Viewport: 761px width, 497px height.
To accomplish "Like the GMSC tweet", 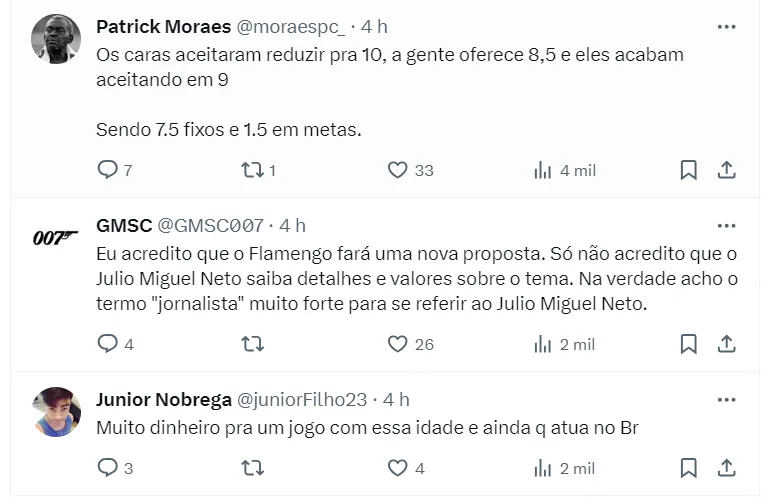I will coord(398,344).
